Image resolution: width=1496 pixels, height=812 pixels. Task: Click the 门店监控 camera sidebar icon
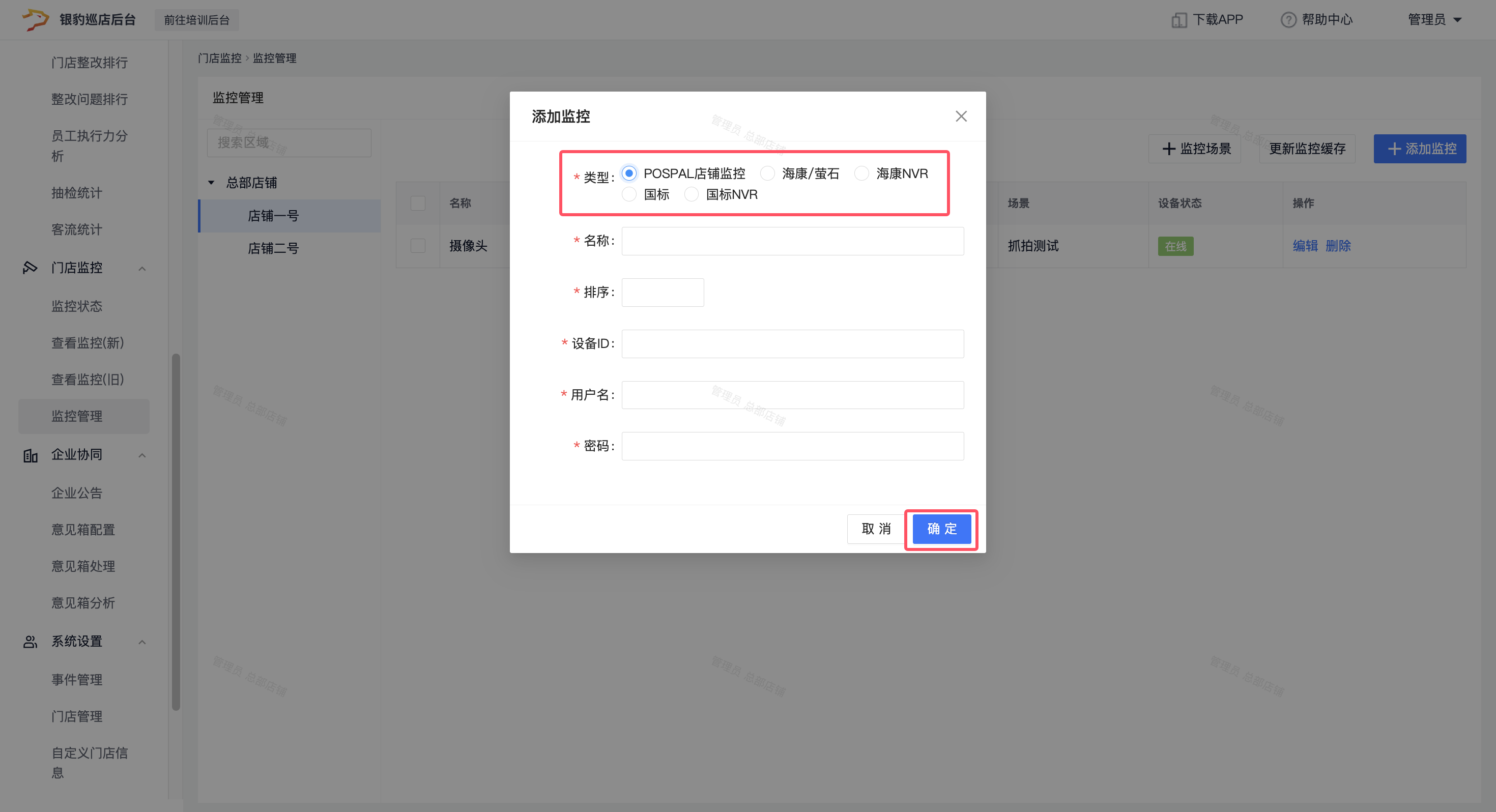[30, 268]
